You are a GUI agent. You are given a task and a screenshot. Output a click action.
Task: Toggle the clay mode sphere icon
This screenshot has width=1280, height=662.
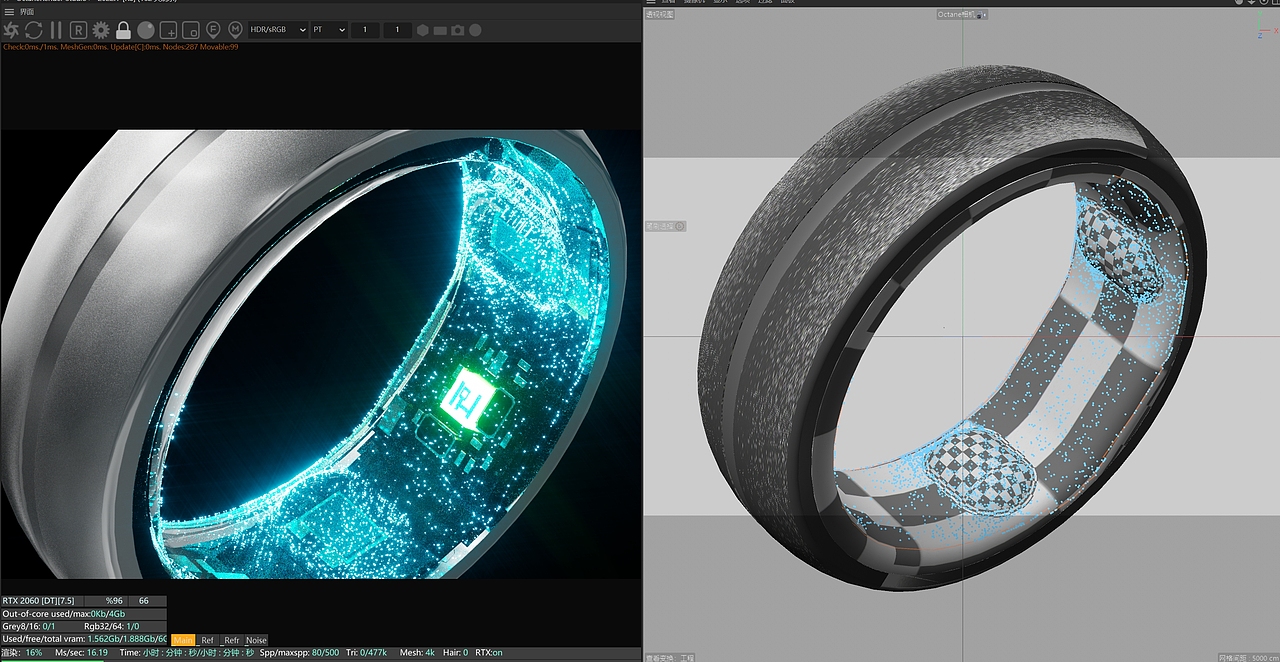tap(146, 30)
